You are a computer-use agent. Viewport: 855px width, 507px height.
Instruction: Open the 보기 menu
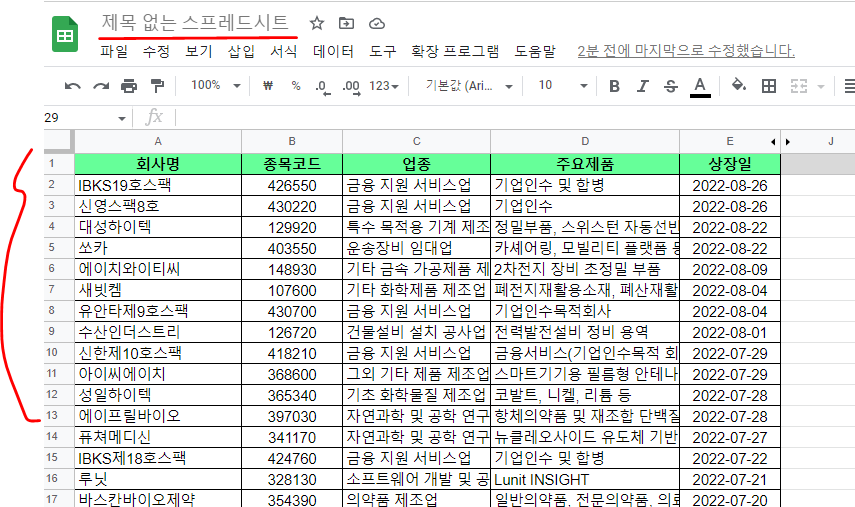[x=198, y=51]
